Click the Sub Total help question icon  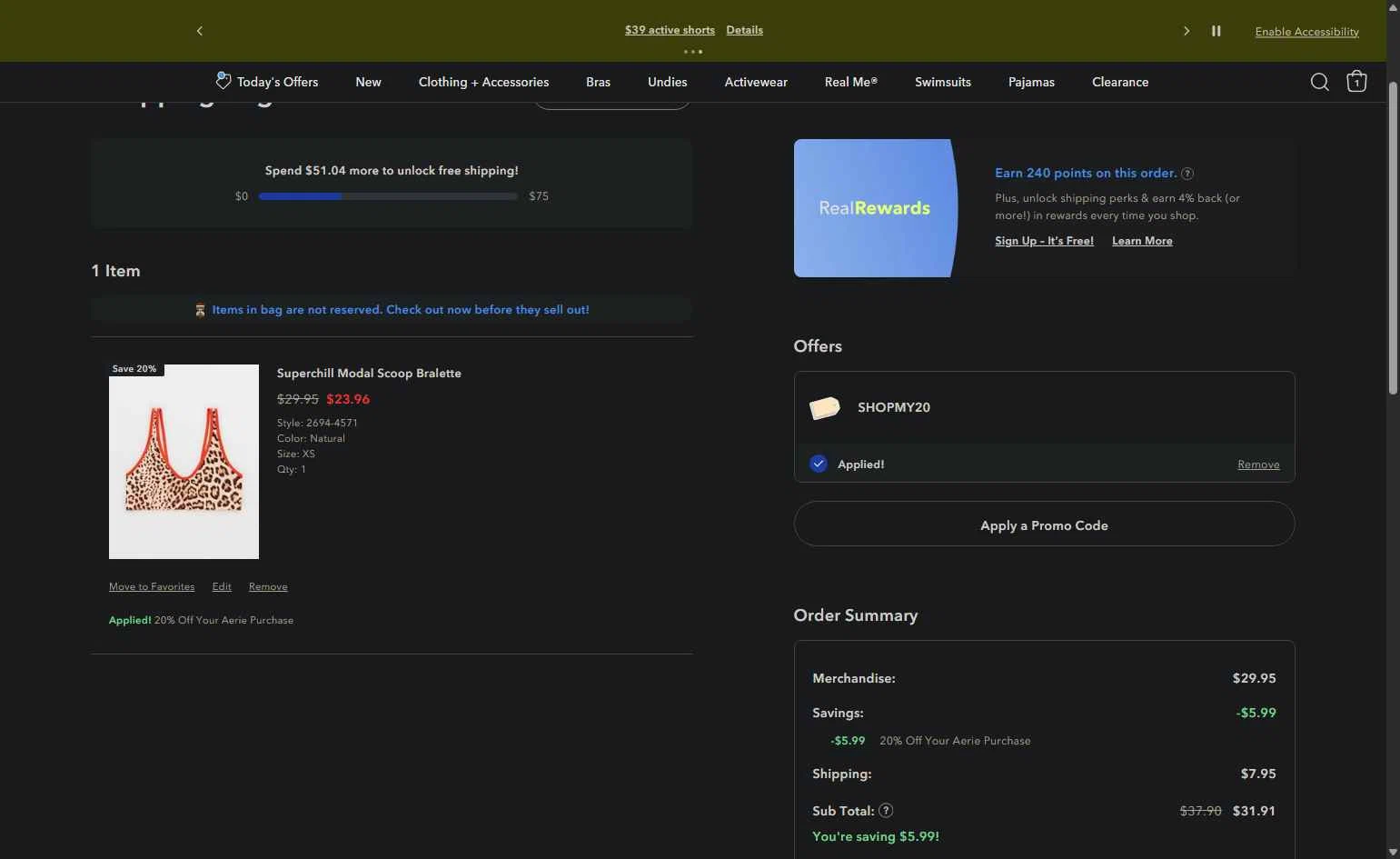886,811
